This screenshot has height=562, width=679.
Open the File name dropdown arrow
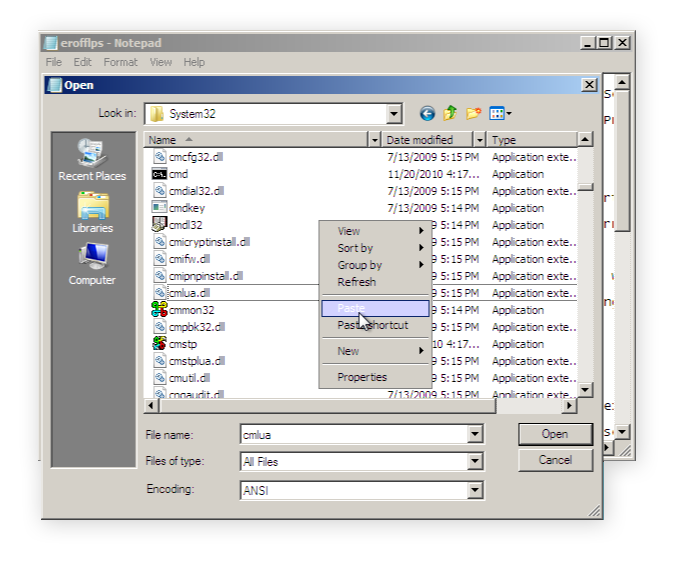click(475, 435)
